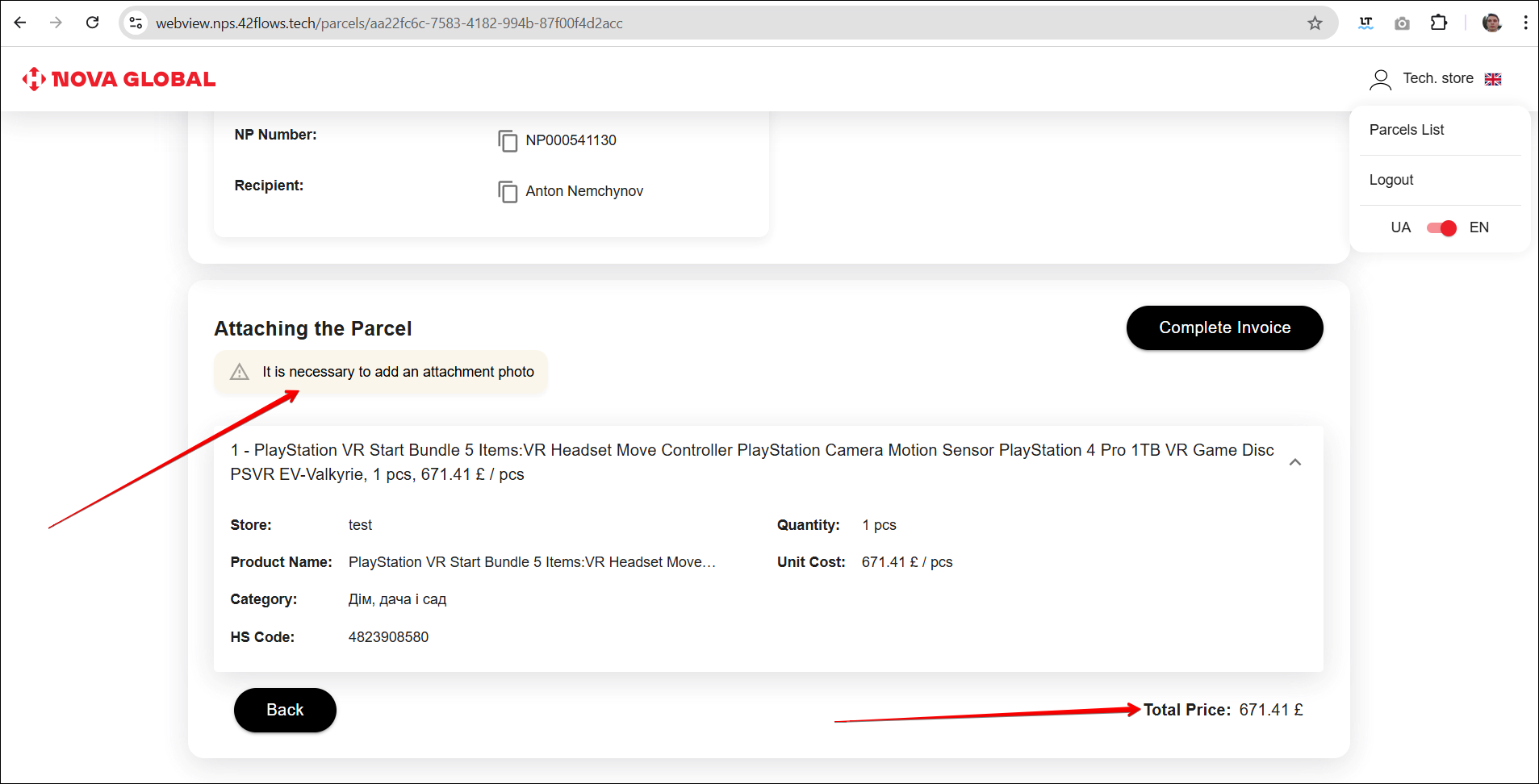The width and height of the screenshot is (1539, 784).
Task: Bookmark this page with star icon
Action: pos(1315,23)
